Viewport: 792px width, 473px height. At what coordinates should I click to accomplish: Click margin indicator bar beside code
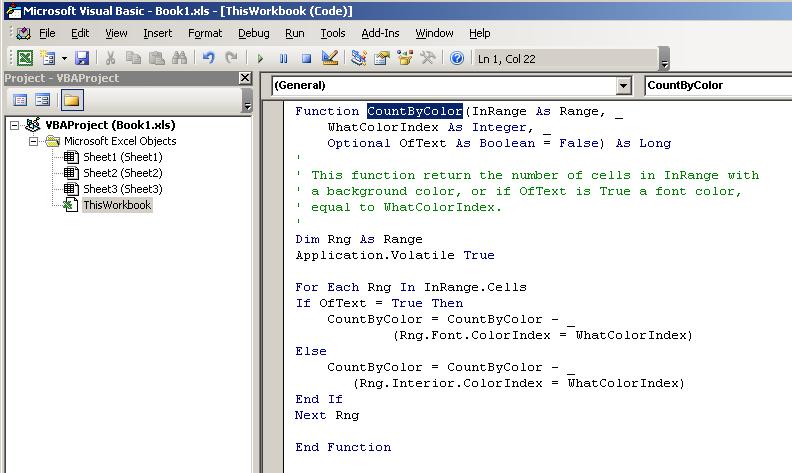(273, 287)
